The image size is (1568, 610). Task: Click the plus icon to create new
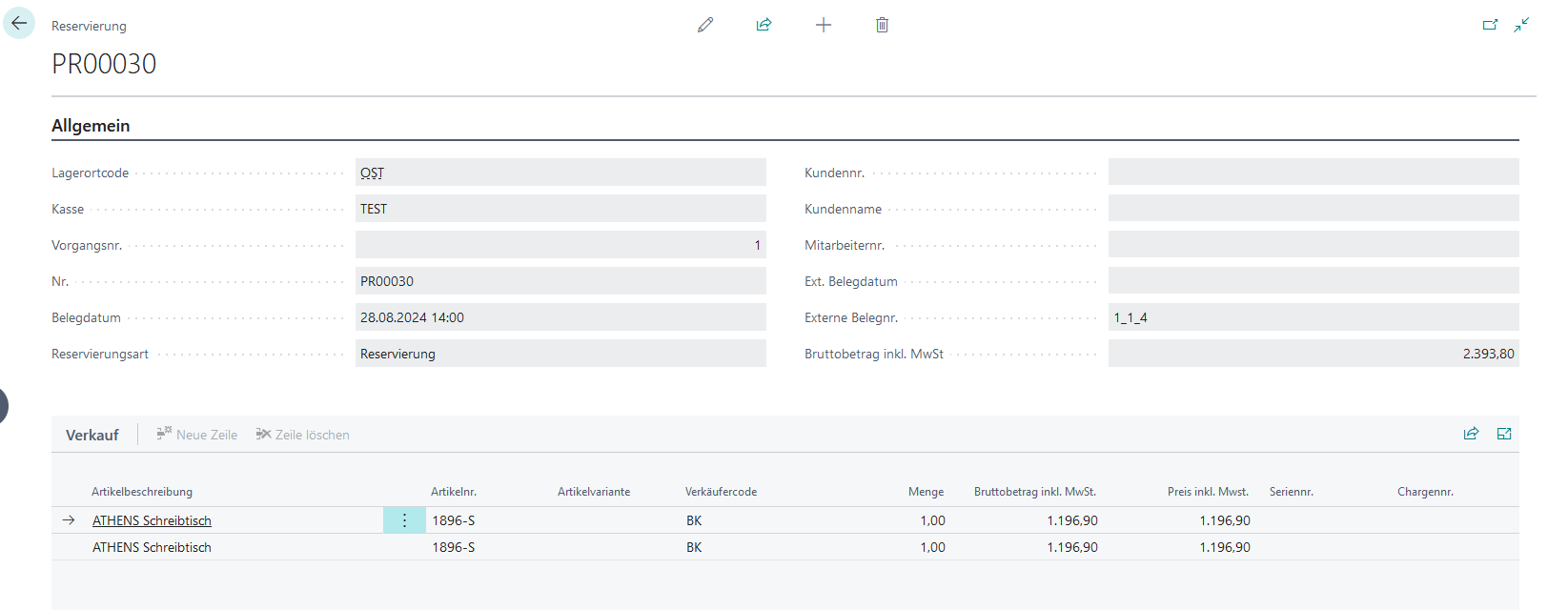824,25
